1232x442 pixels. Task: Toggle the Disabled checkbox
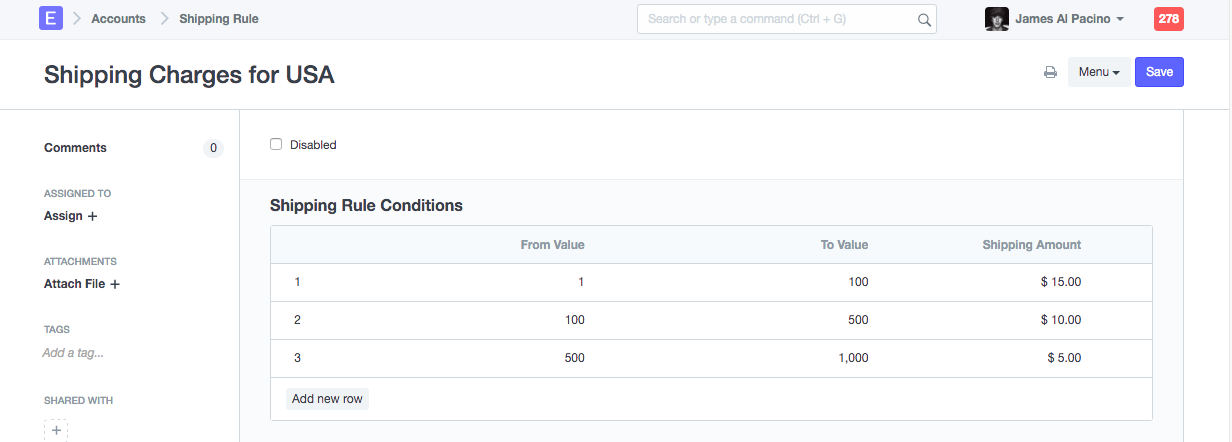(276, 144)
